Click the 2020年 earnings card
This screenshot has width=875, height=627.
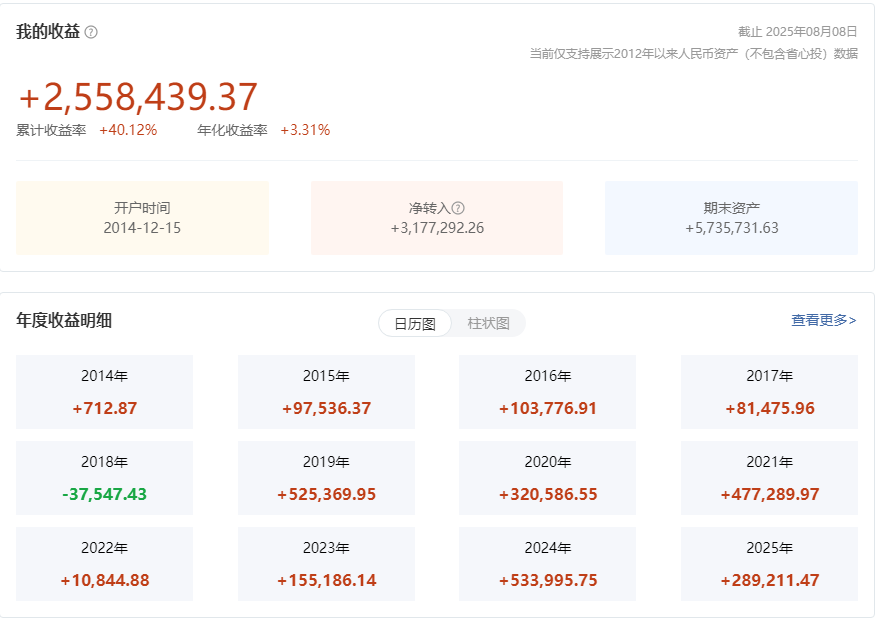point(547,478)
